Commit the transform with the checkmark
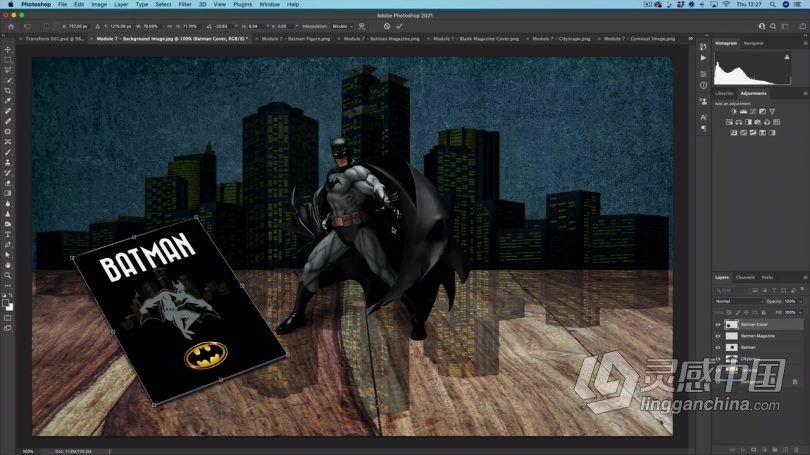 click(x=399, y=26)
